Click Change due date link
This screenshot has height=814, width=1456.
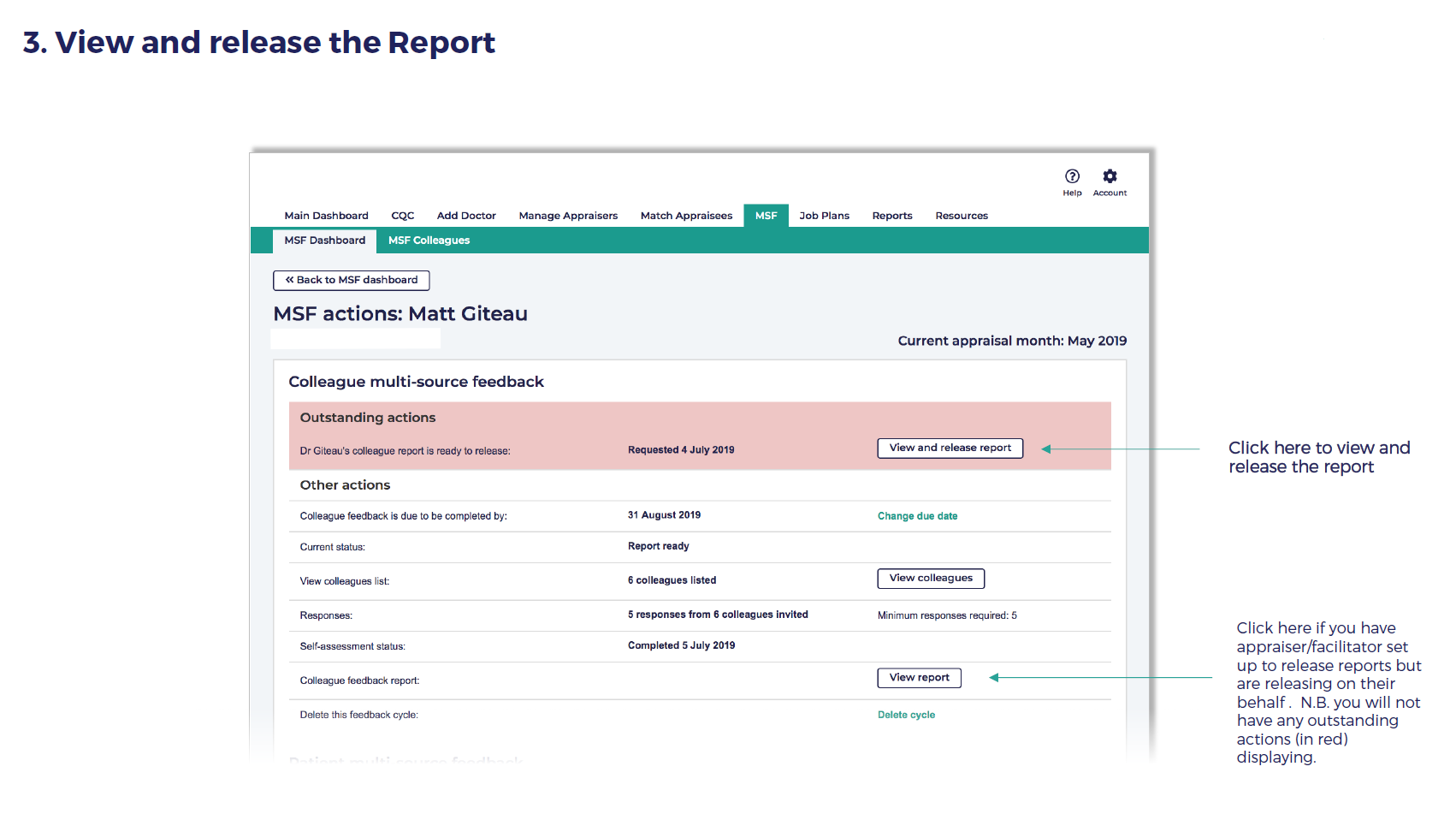[x=917, y=516]
